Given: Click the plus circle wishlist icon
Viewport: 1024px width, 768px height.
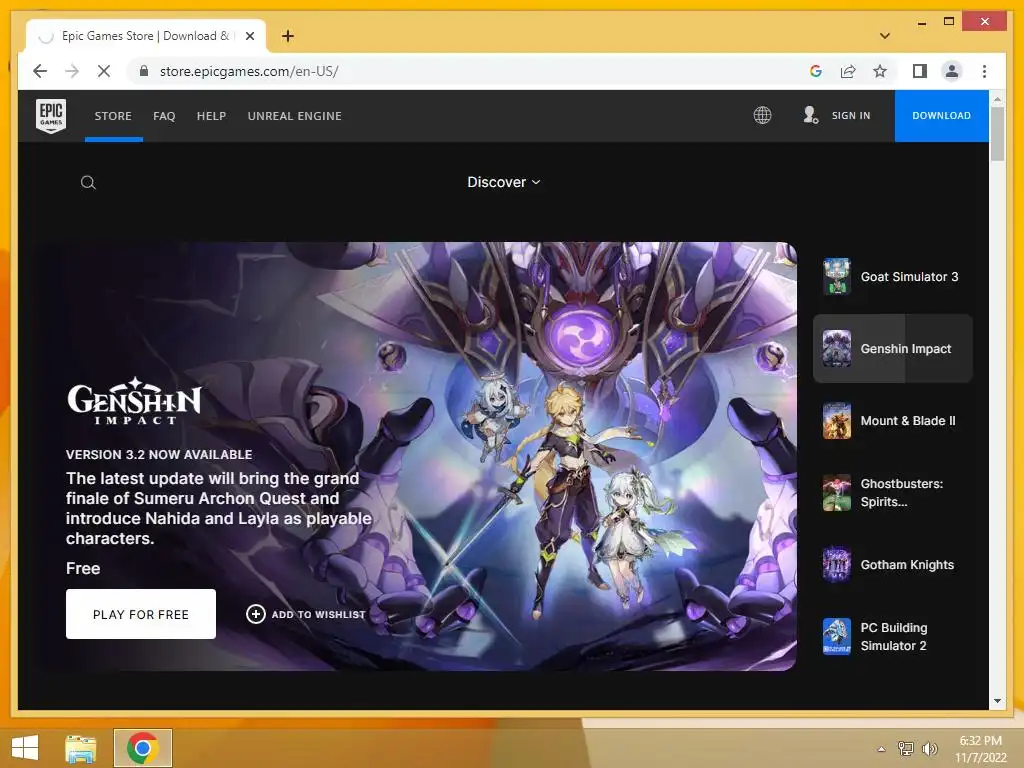Looking at the screenshot, I should (x=255, y=614).
